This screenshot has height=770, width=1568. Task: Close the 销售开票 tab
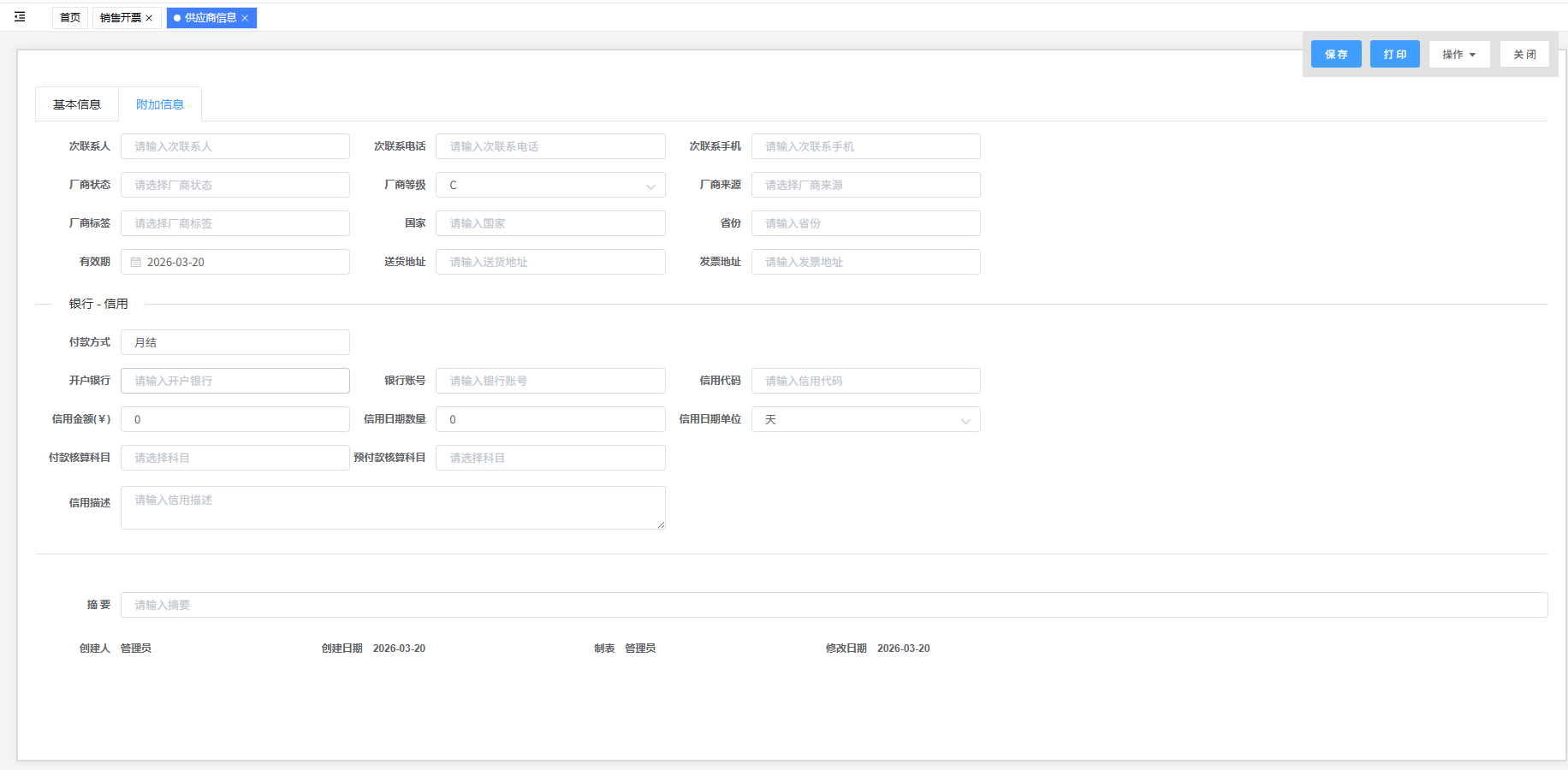point(149,18)
